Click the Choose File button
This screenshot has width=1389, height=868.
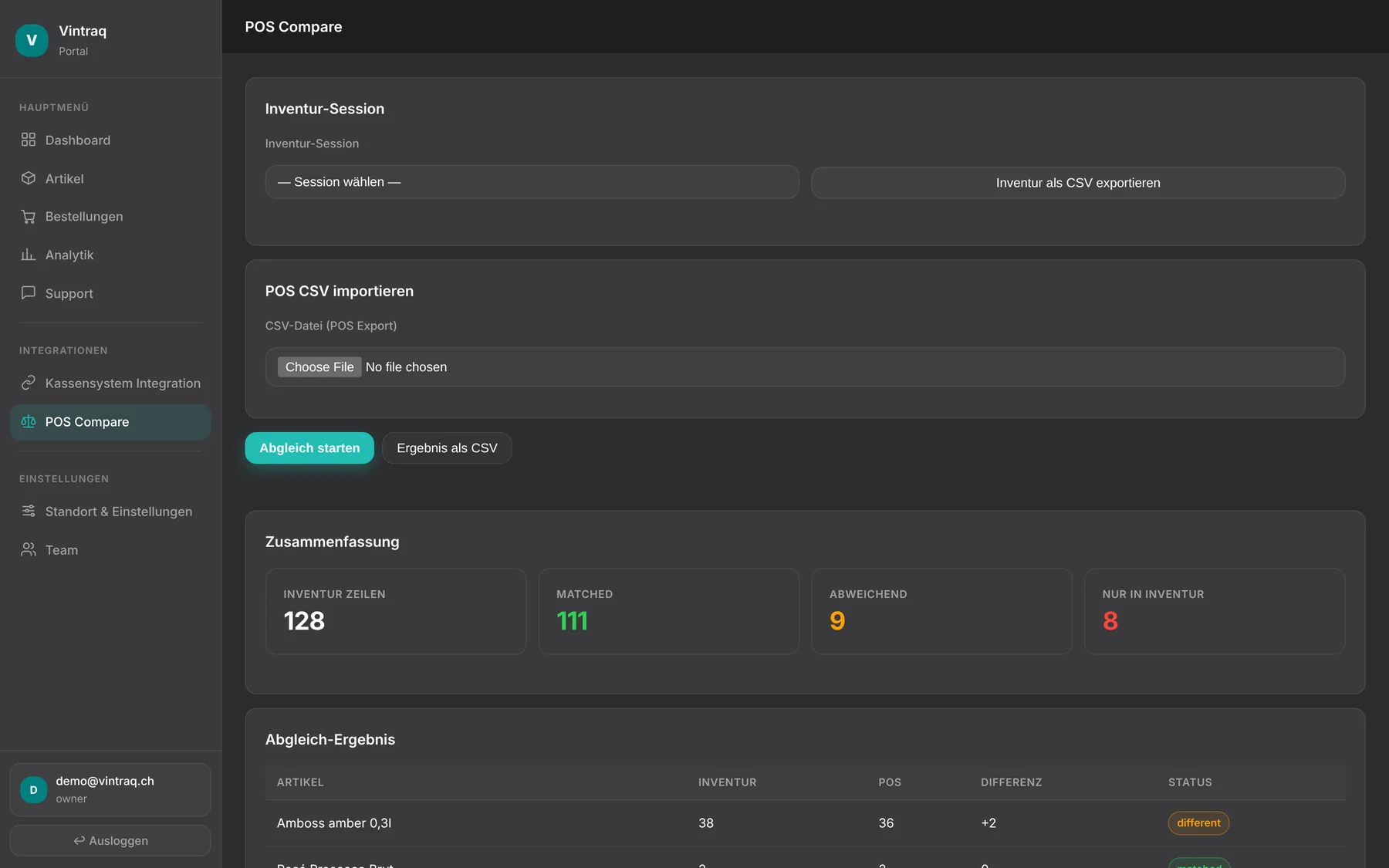[319, 367]
